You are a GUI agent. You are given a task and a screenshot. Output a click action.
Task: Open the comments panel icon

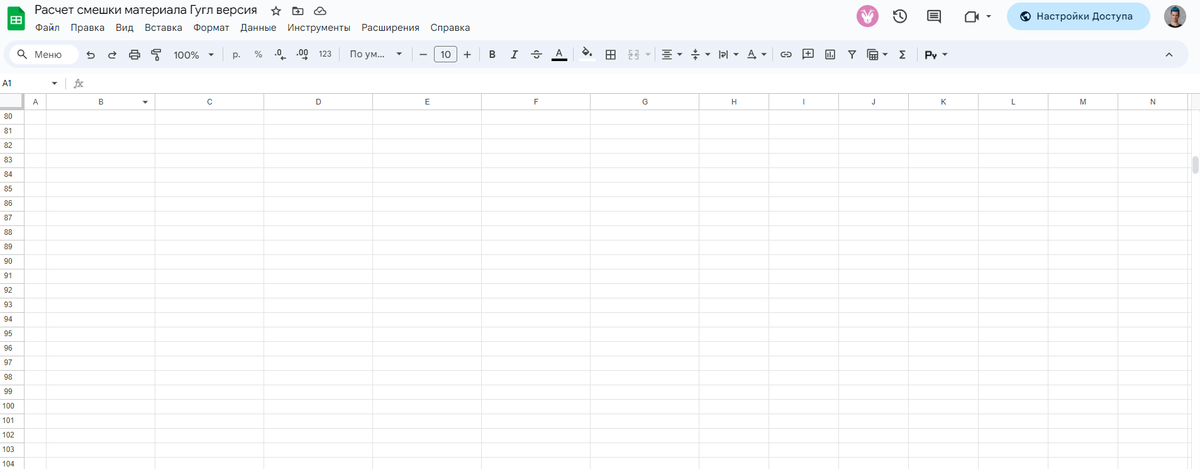(x=934, y=17)
